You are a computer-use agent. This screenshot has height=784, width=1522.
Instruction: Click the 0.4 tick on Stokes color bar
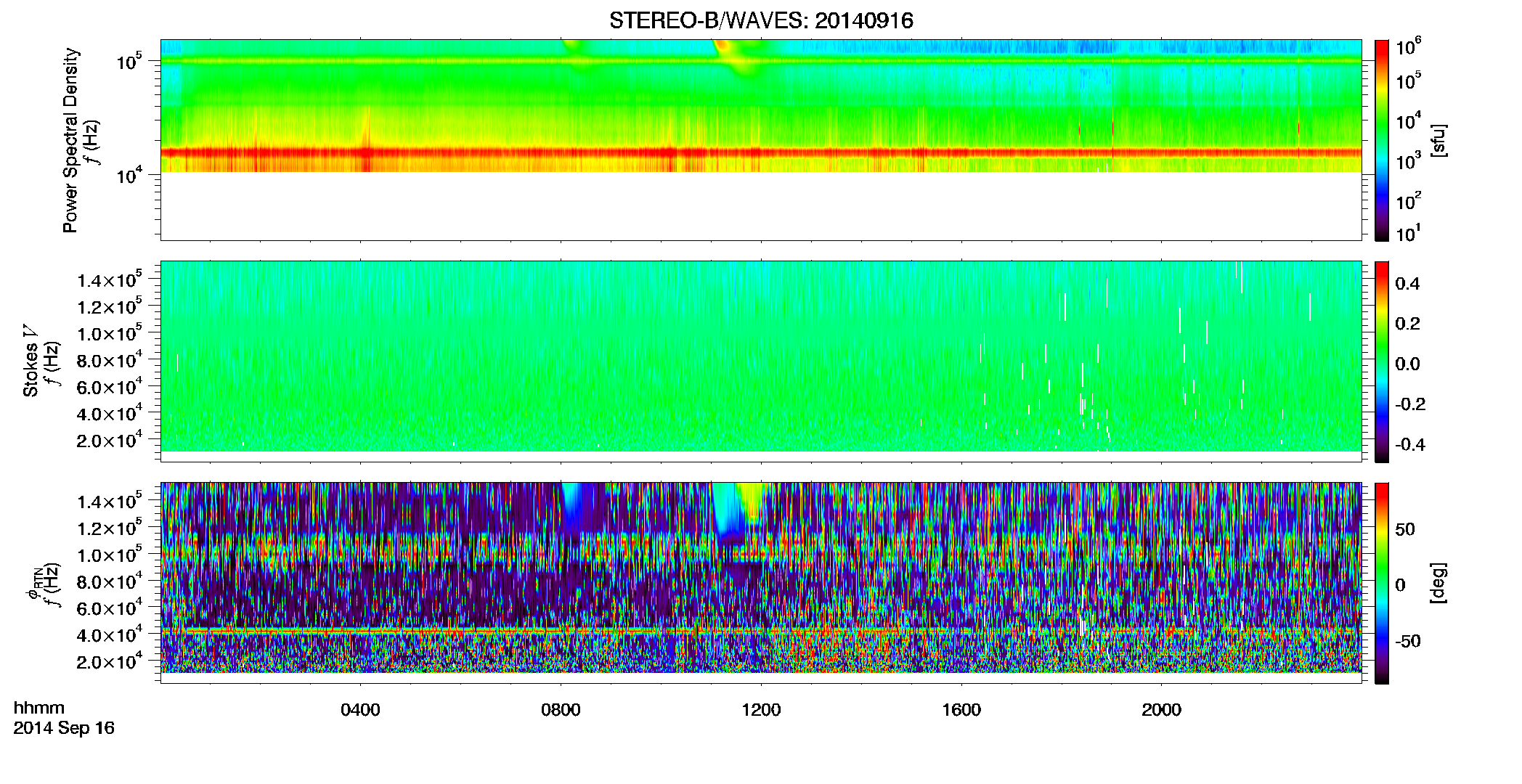[x=1407, y=284]
